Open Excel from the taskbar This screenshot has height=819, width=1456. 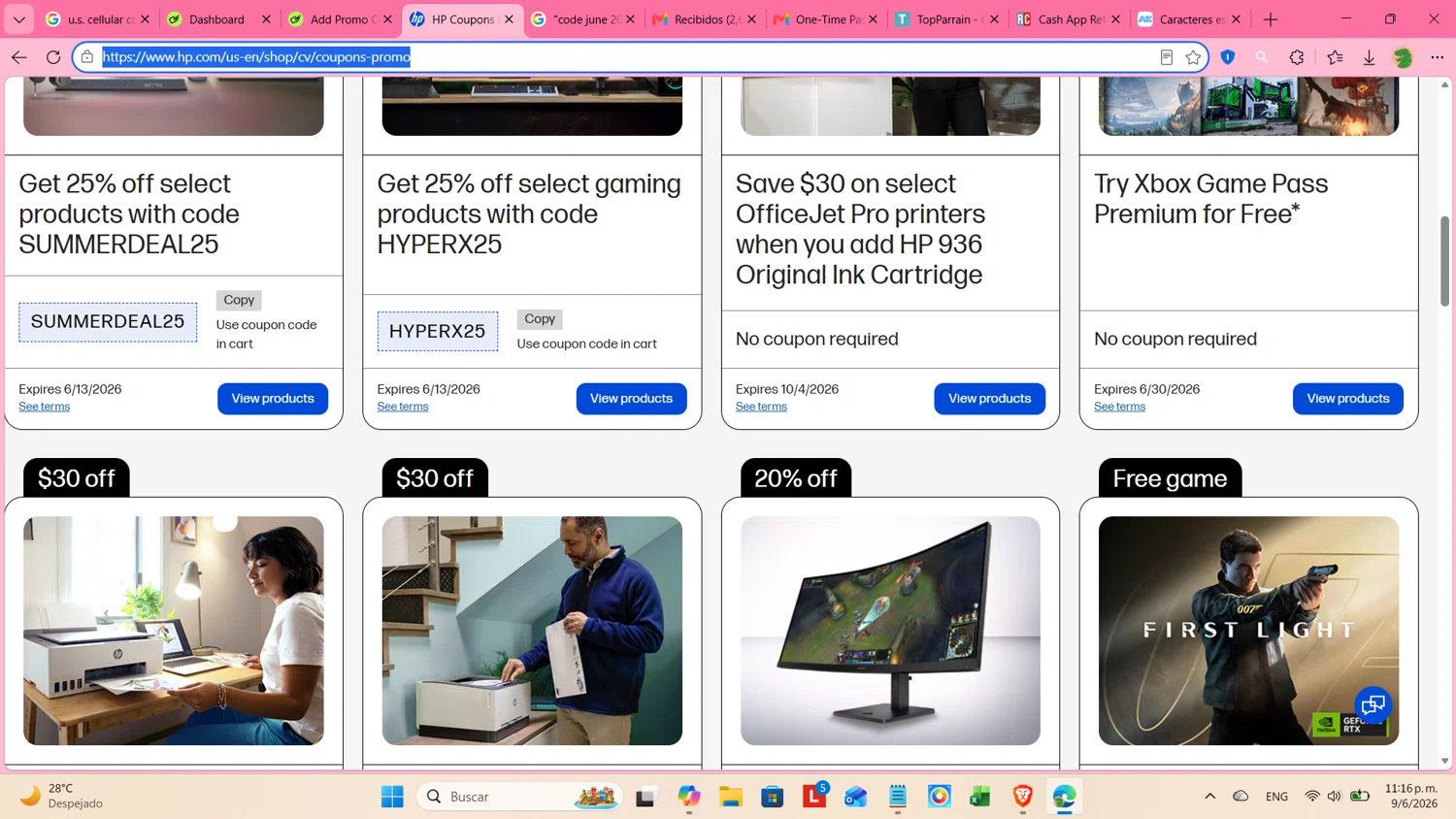pyautogui.click(x=980, y=797)
